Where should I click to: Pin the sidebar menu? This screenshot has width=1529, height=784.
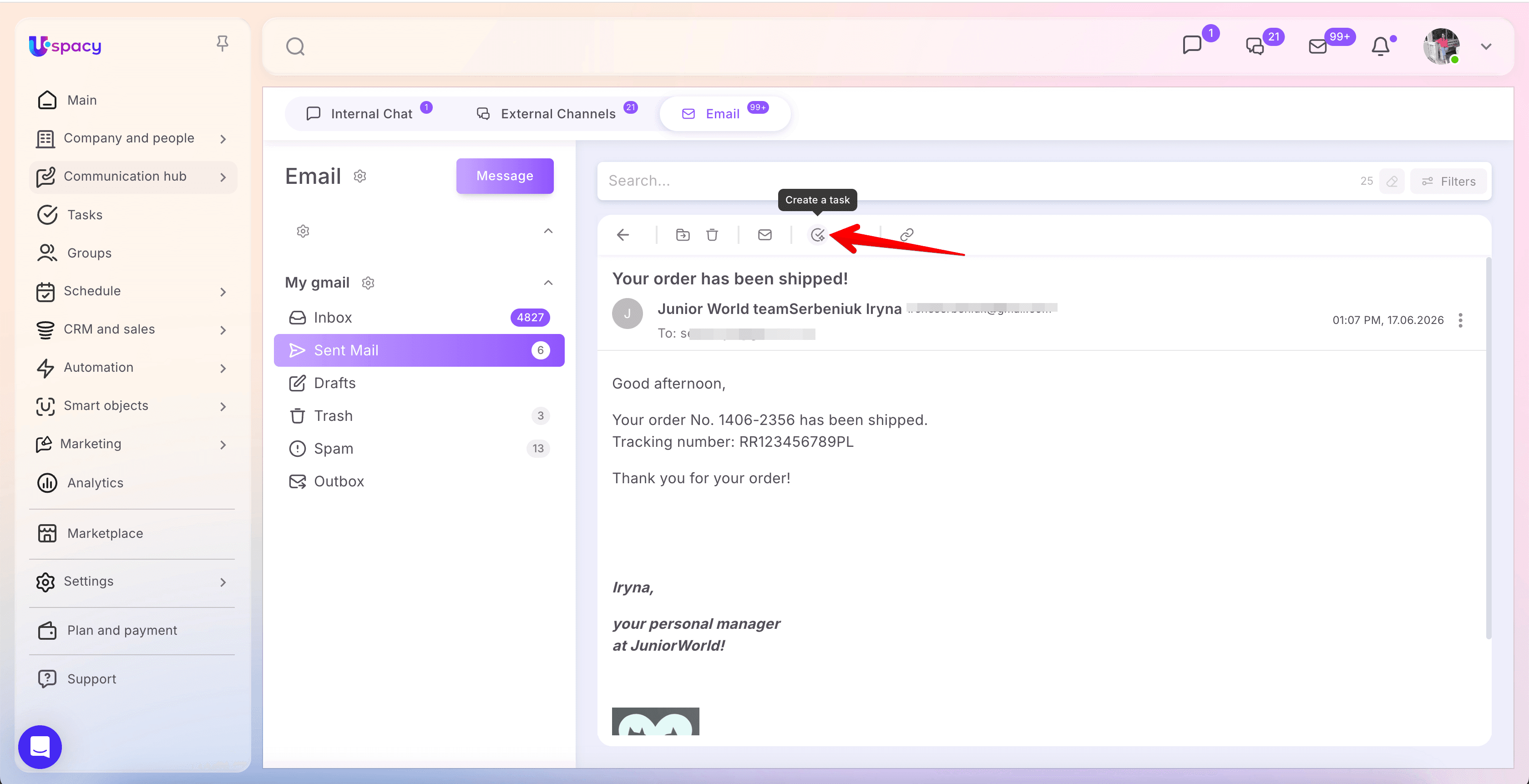coord(223,43)
